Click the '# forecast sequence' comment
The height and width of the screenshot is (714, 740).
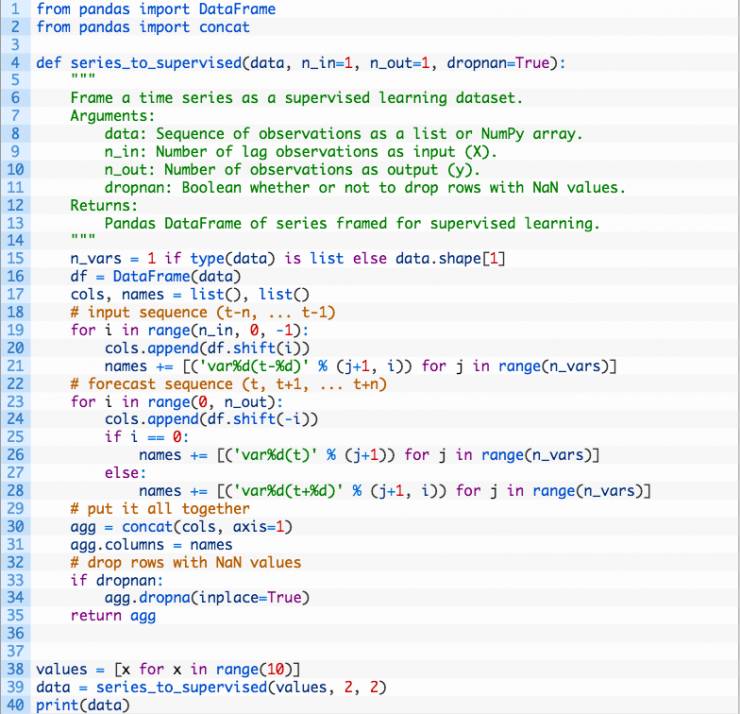228,384
